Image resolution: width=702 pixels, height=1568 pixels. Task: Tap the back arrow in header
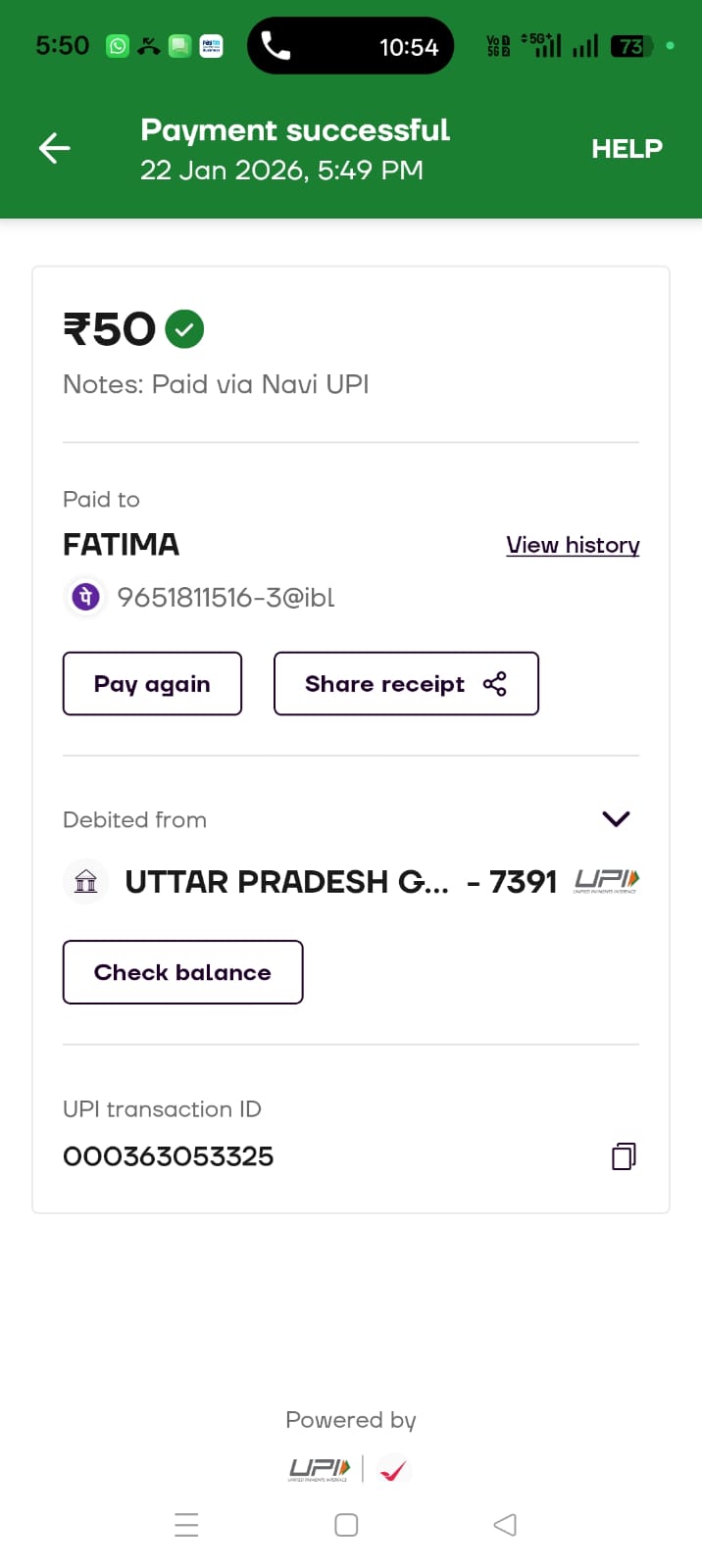click(x=55, y=148)
